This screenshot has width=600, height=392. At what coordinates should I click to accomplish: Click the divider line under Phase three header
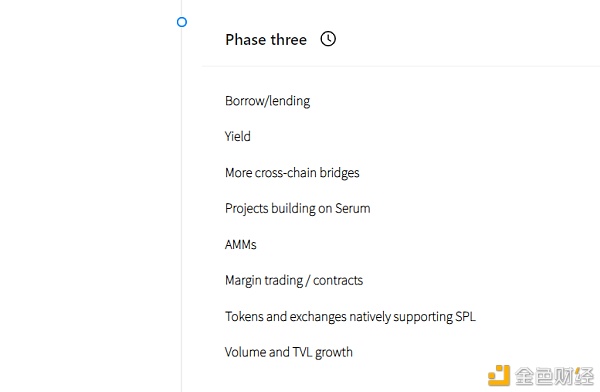401,66
